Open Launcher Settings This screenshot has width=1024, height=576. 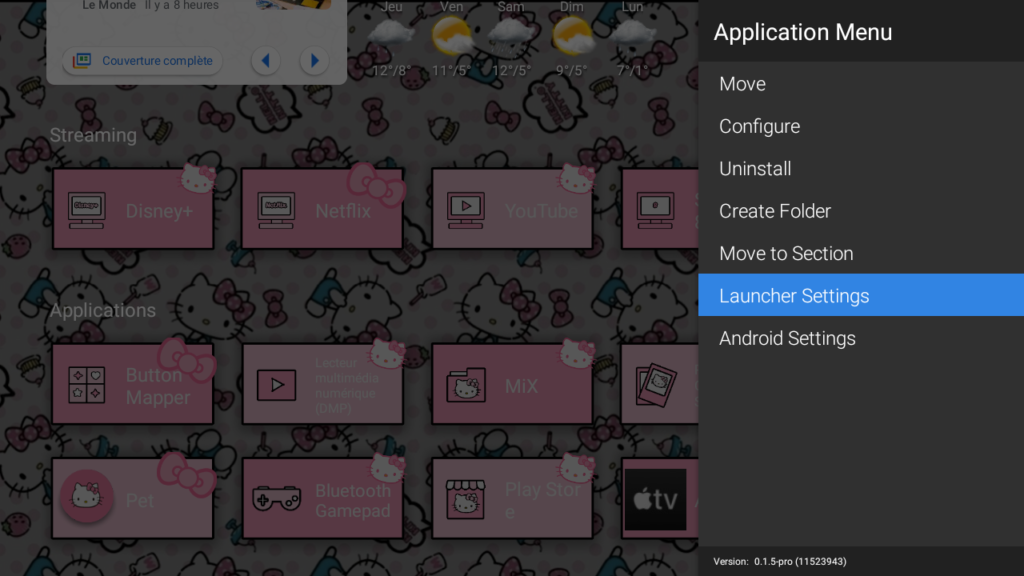(861, 295)
